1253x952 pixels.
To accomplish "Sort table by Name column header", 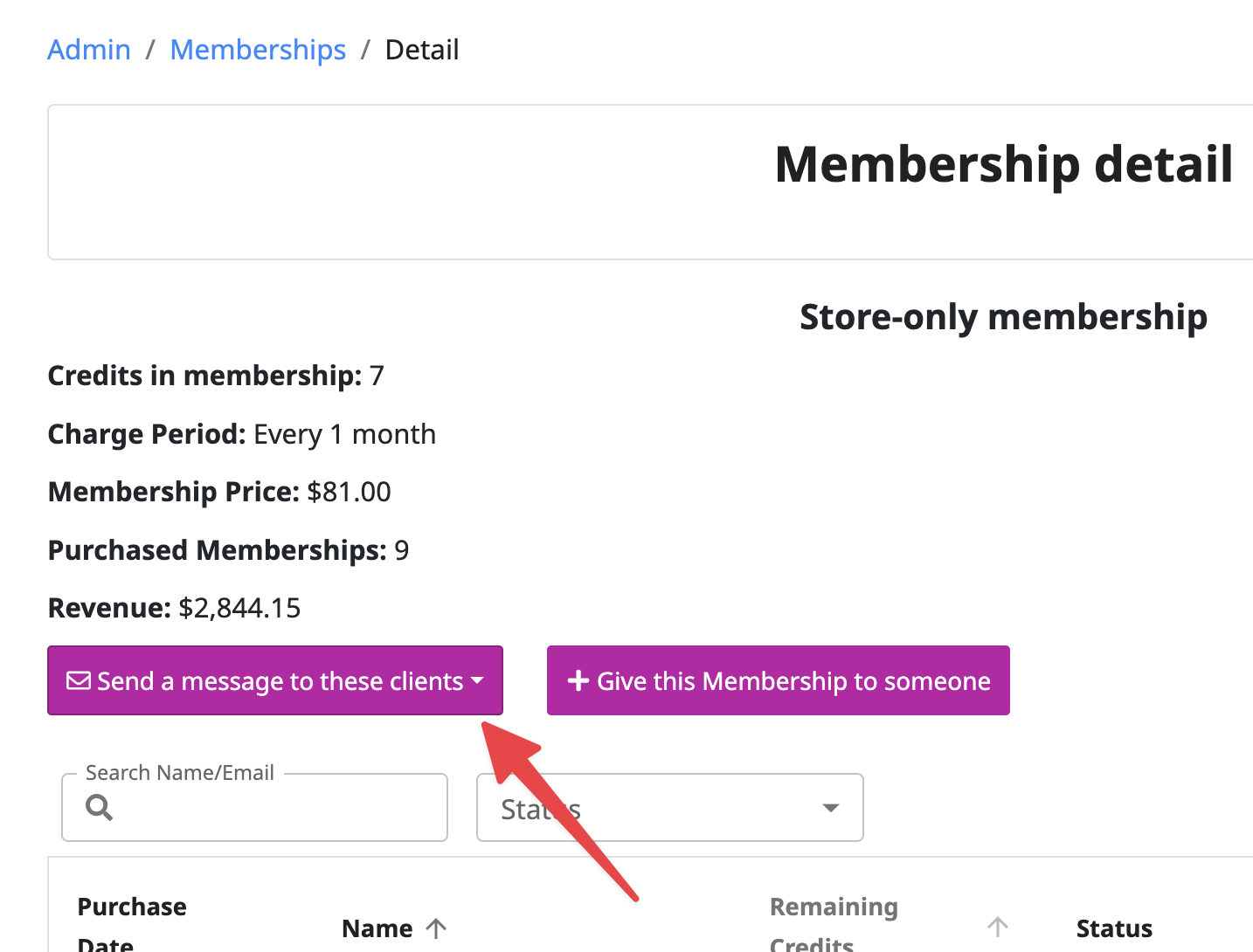I will (x=377, y=928).
